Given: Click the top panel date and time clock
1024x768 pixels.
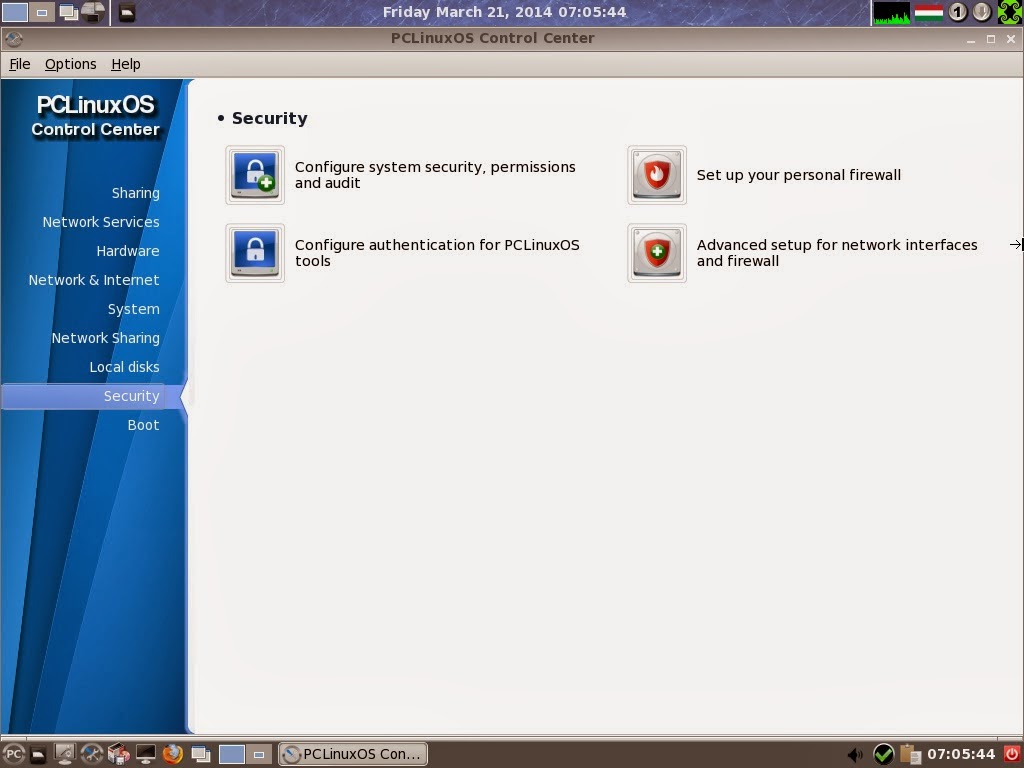Looking at the screenshot, I should click(x=504, y=12).
